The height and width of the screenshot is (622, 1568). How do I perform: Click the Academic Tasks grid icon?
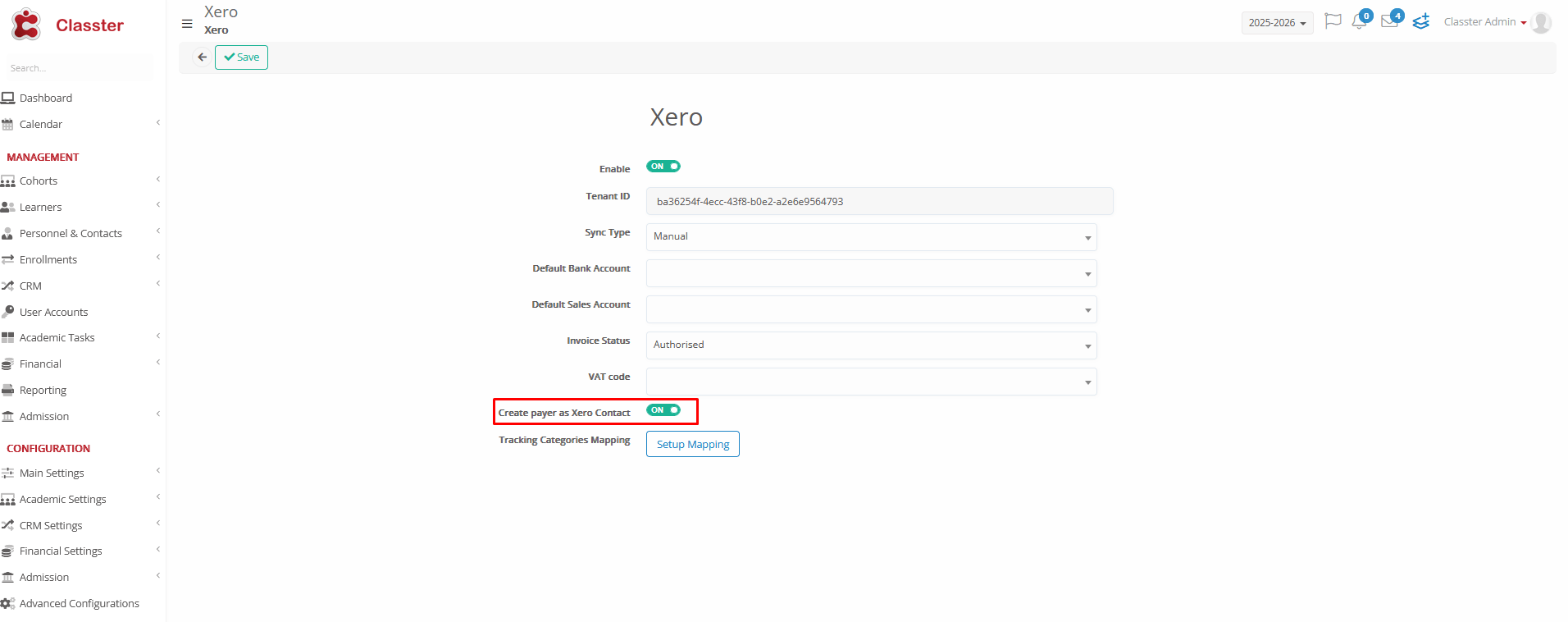pos(8,337)
